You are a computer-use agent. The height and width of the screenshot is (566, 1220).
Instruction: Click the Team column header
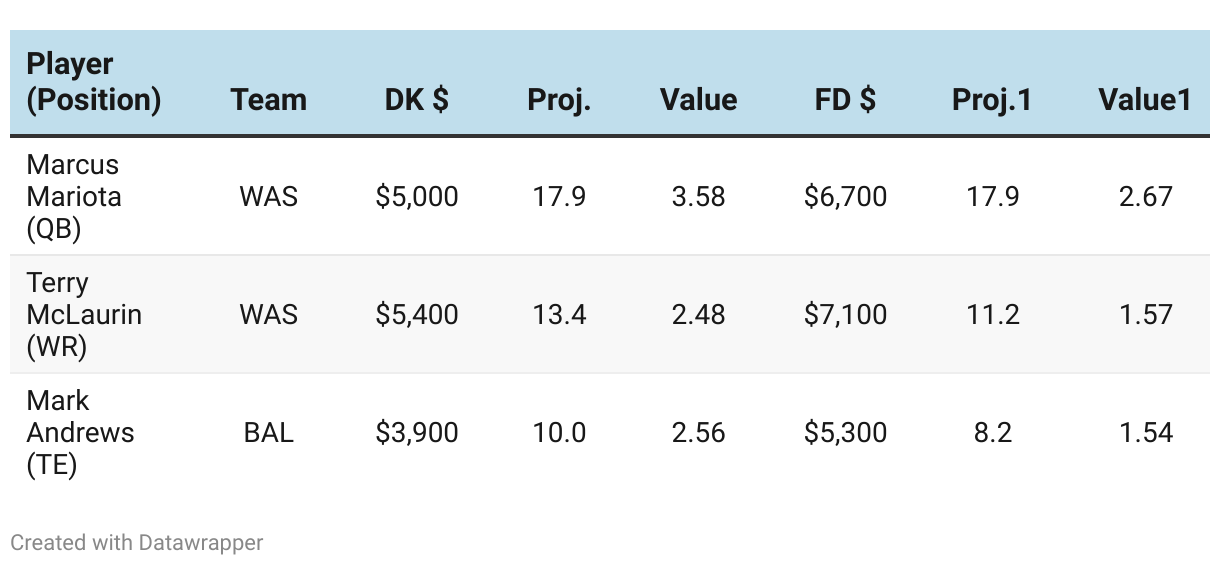coord(268,100)
